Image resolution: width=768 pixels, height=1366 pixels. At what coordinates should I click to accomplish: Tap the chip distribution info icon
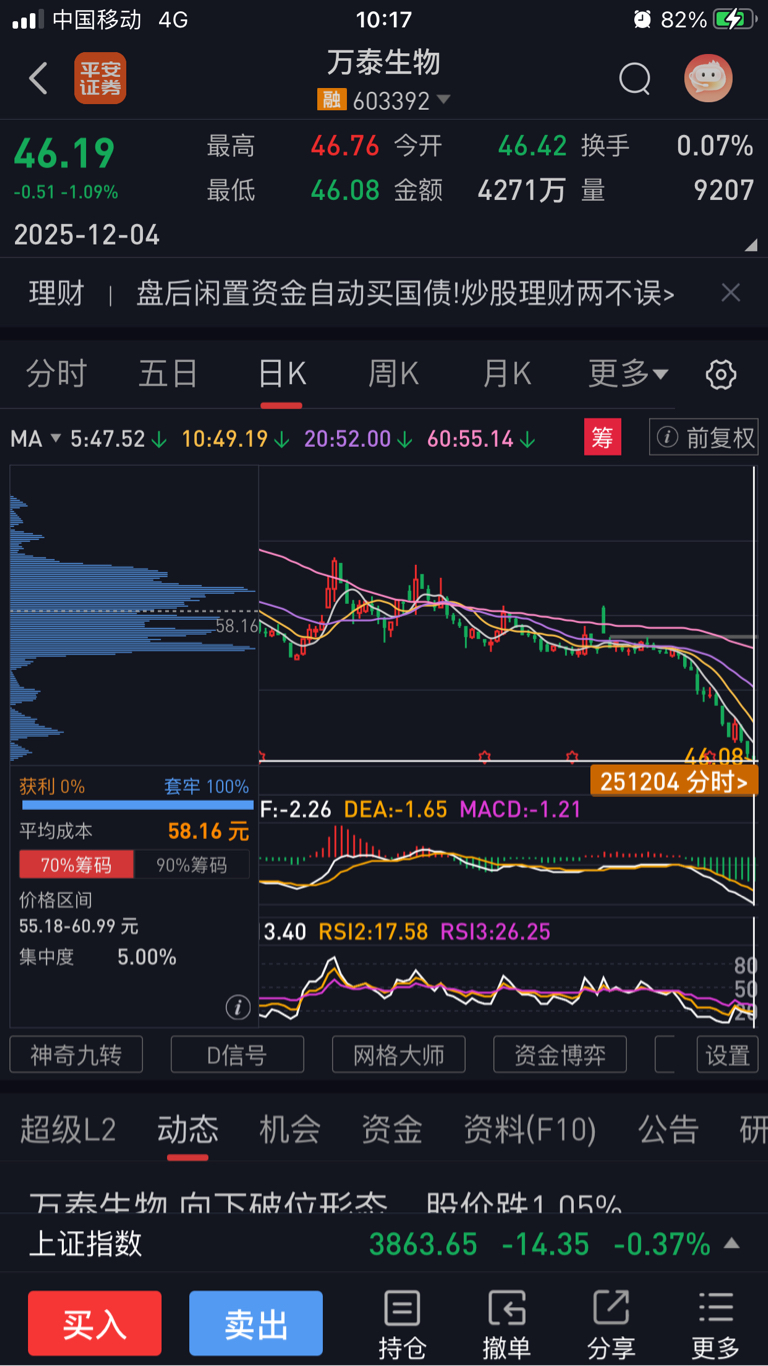coord(237,1007)
